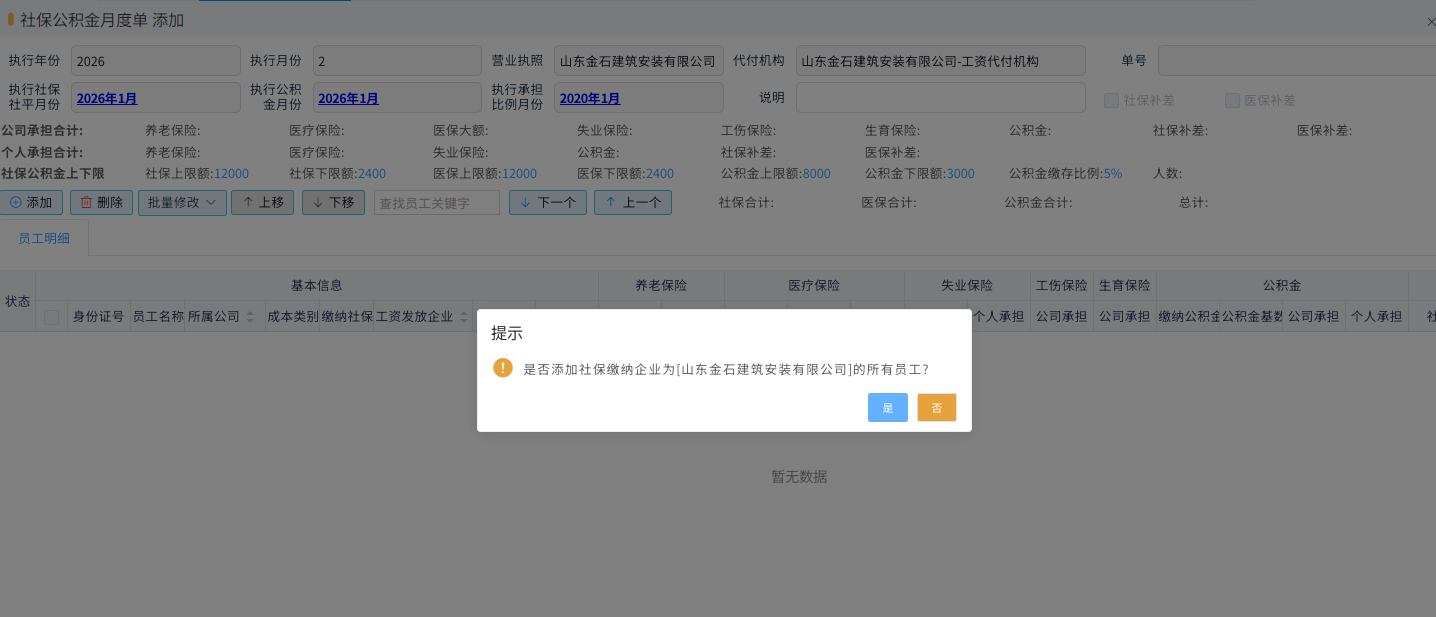
Task: Click the 员工名称 column header
Action: 158,317
